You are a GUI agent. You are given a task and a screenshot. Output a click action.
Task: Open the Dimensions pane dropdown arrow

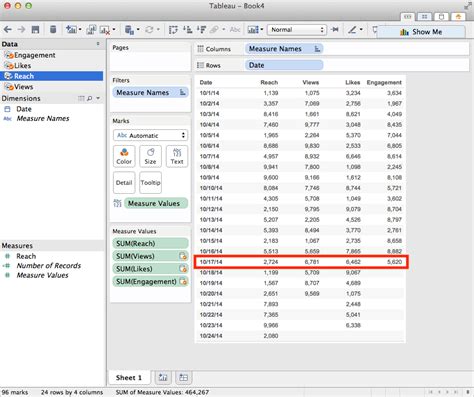point(98,98)
